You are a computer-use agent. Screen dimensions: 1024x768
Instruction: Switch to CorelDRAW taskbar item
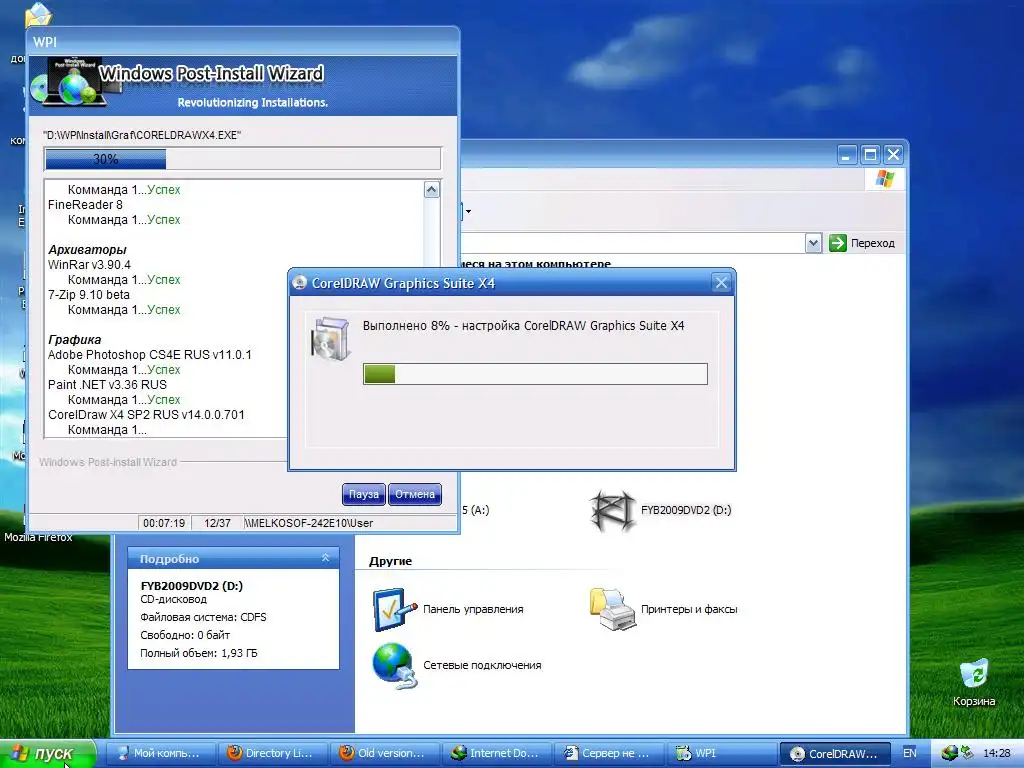coord(835,754)
